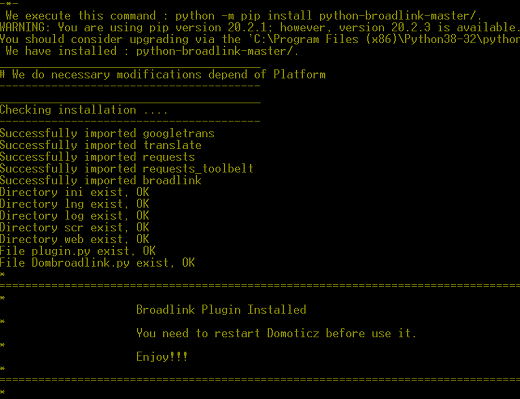Click 'Directory scr exist, OK' line
Image resolution: width=520 pixels, height=399 pixels.
tap(75, 227)
